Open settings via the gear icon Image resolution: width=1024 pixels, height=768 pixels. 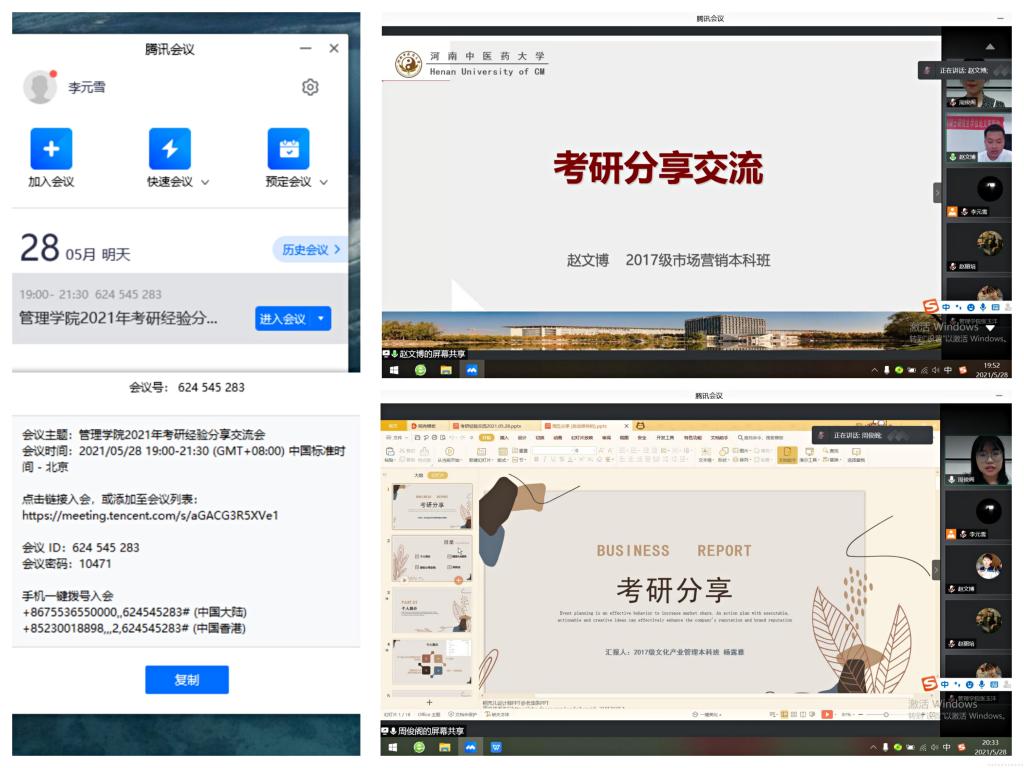coord(310,88)
